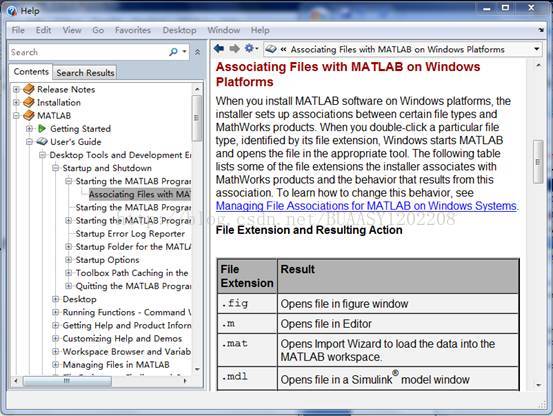Image resolution: width=553 pixels, height=416 pixels.
Task: Select Workspace Browser and Variable item
Action: pyautogui.click(x=127, y=351)
